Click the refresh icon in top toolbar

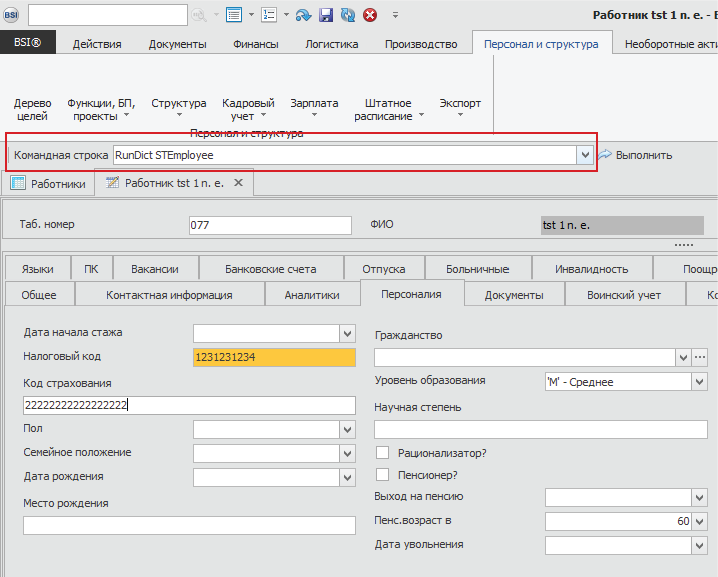click(347, 15)
